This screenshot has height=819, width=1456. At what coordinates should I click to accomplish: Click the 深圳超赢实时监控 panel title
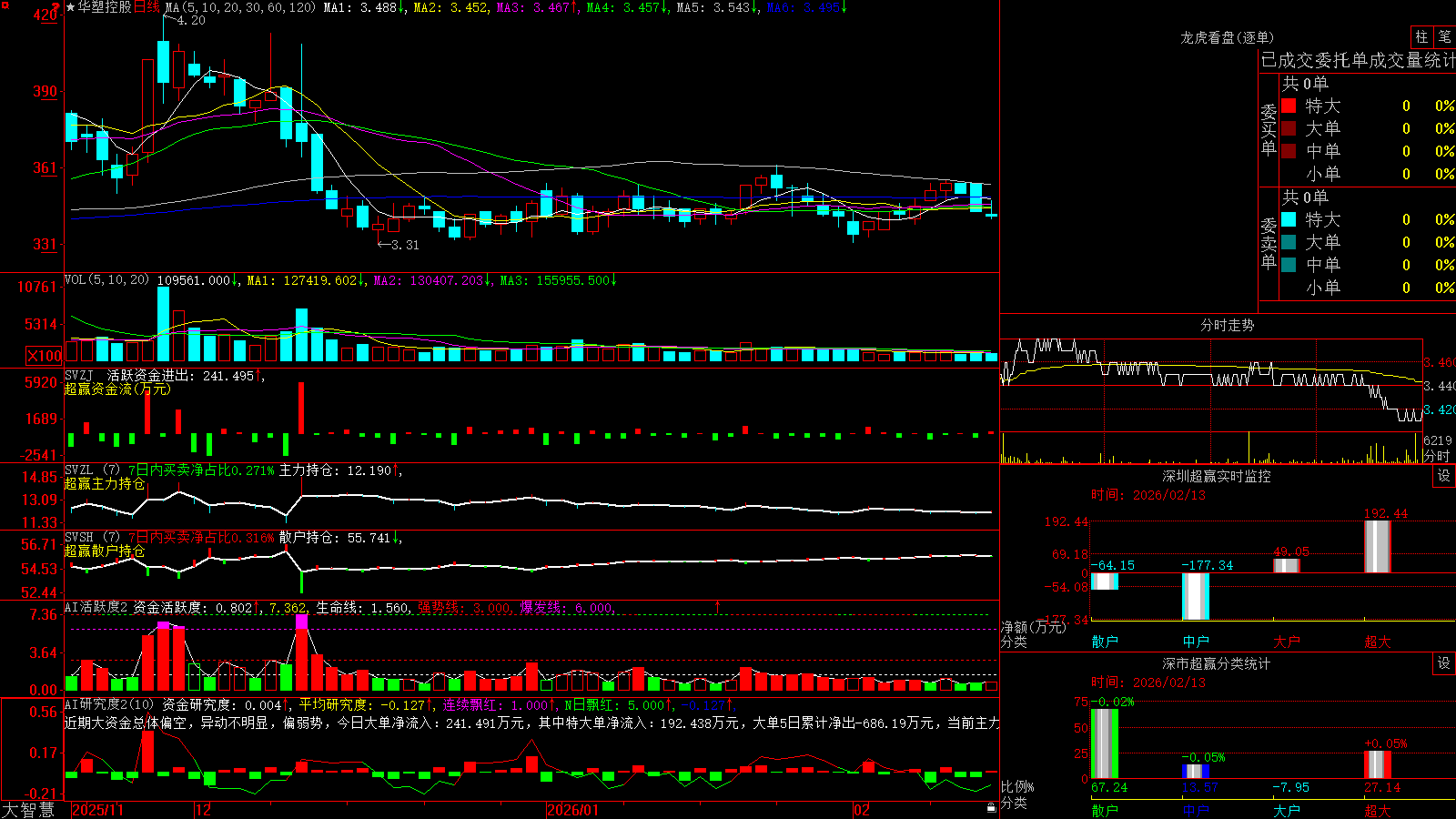tap(1216, 476)
